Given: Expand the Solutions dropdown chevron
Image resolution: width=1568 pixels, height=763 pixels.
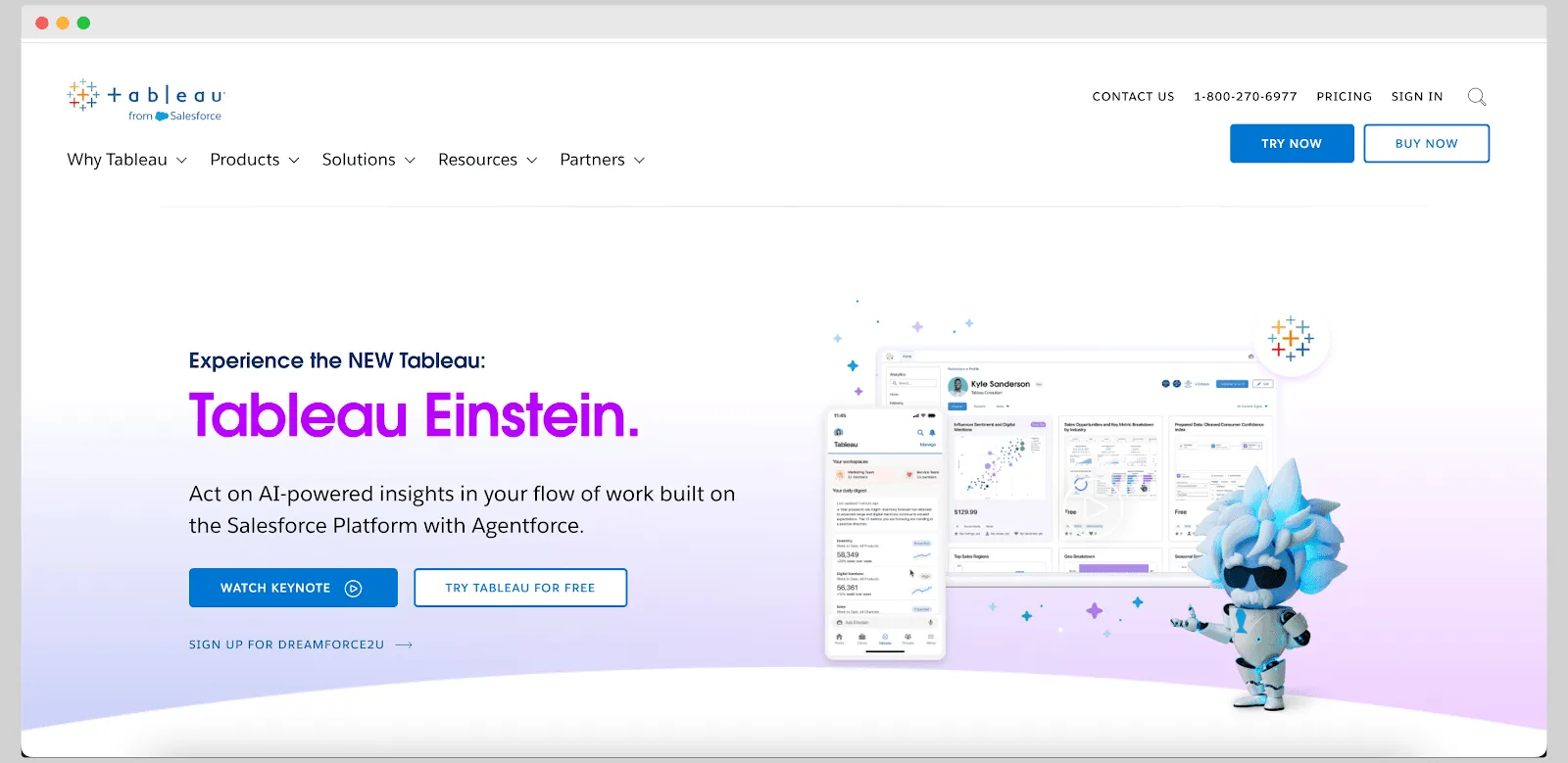Looking at the screenshot, I should pyautogui.click(x=410, y=161).
